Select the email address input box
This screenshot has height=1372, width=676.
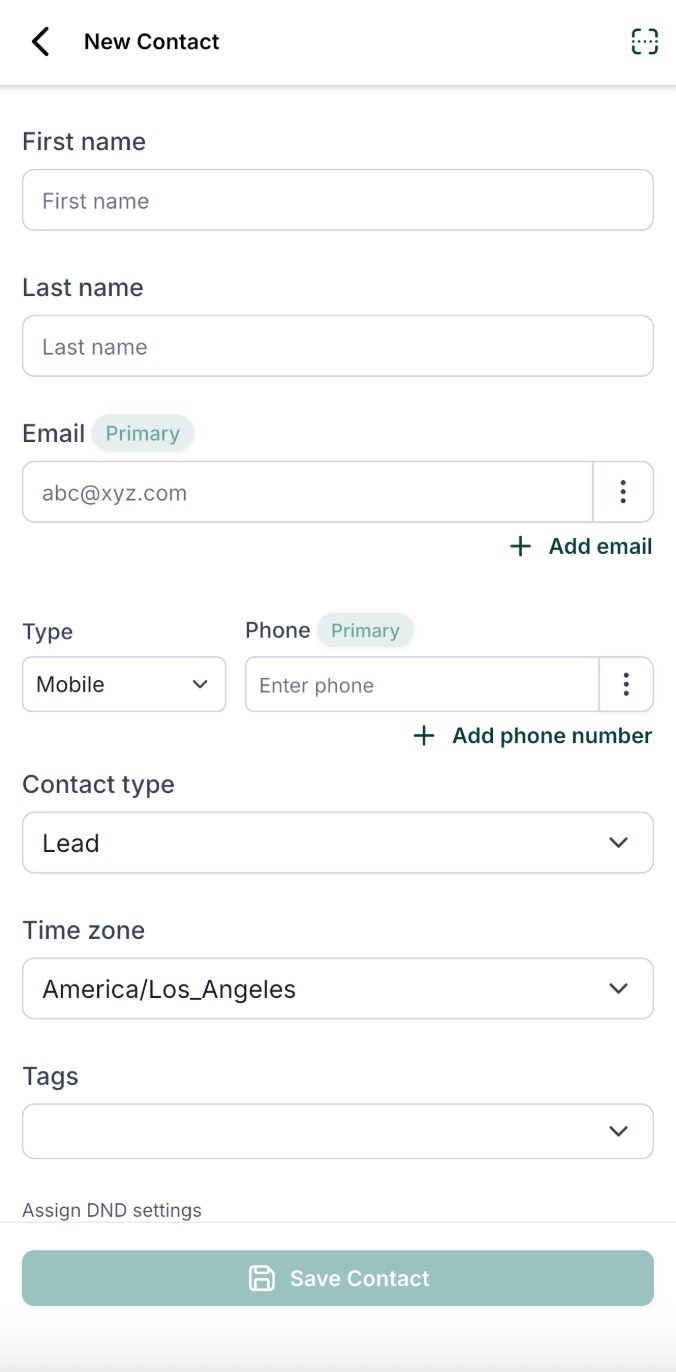[x=308, y=492]
